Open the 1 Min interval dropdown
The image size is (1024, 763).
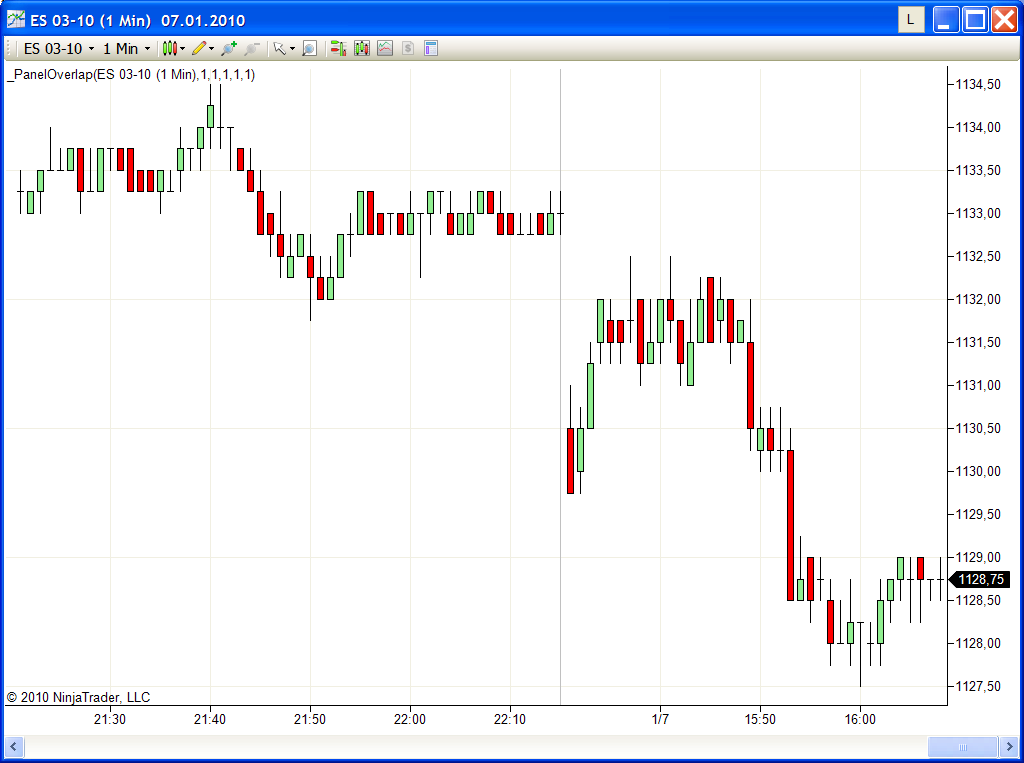coord(127,48)
